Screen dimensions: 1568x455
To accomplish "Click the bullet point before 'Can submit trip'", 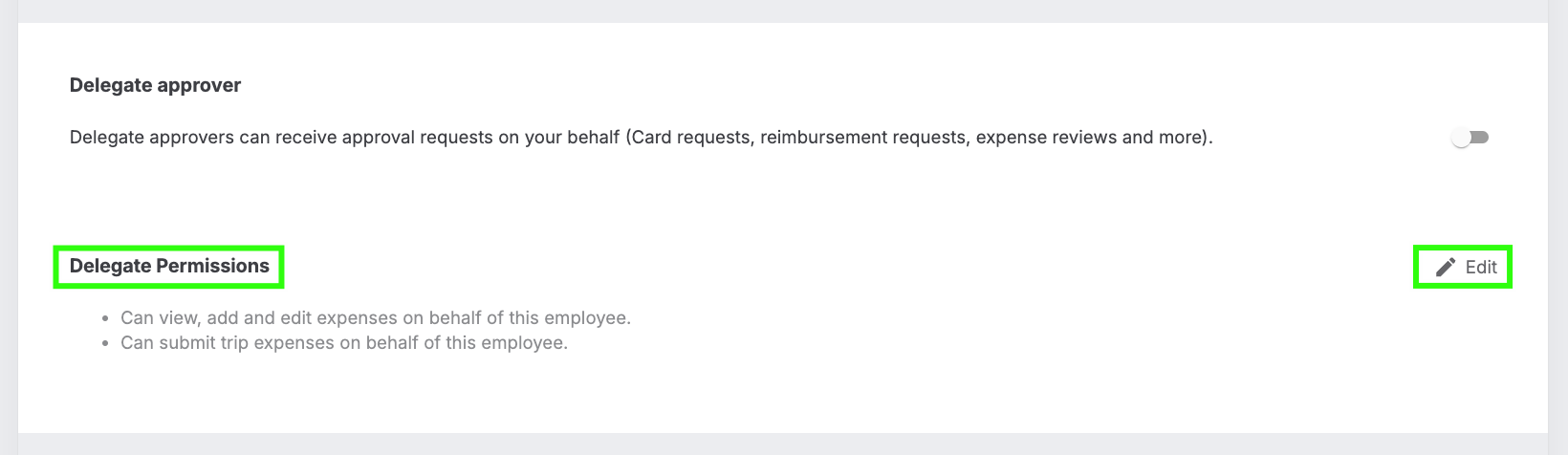I will [x=105, y=343].
